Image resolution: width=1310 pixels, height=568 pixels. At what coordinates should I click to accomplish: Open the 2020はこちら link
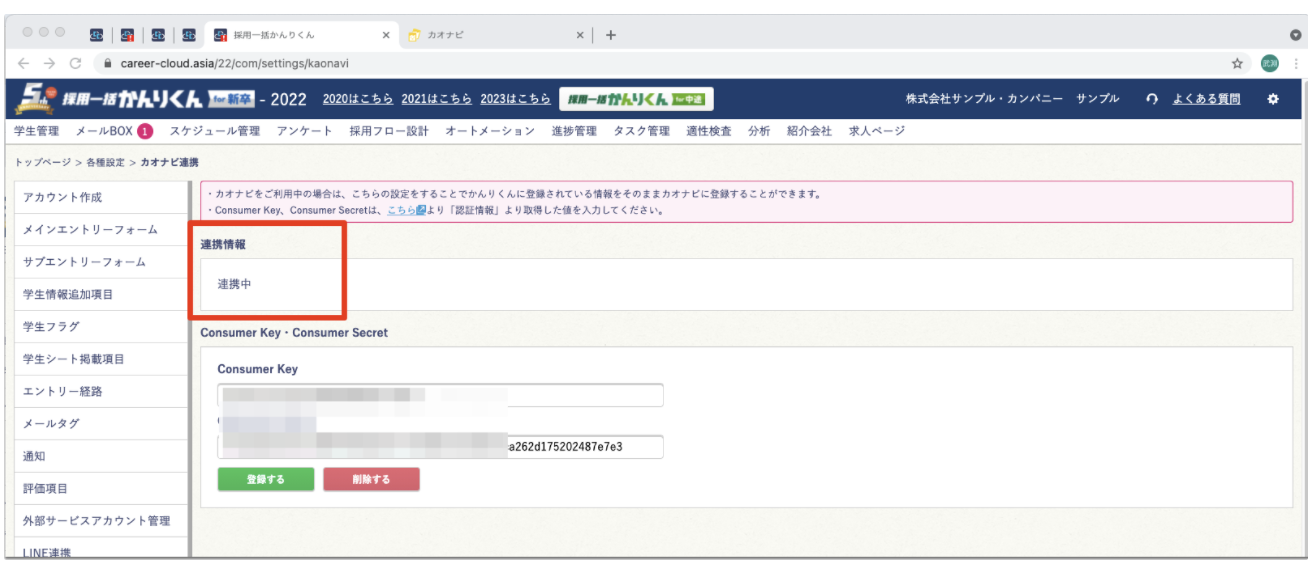358,99
